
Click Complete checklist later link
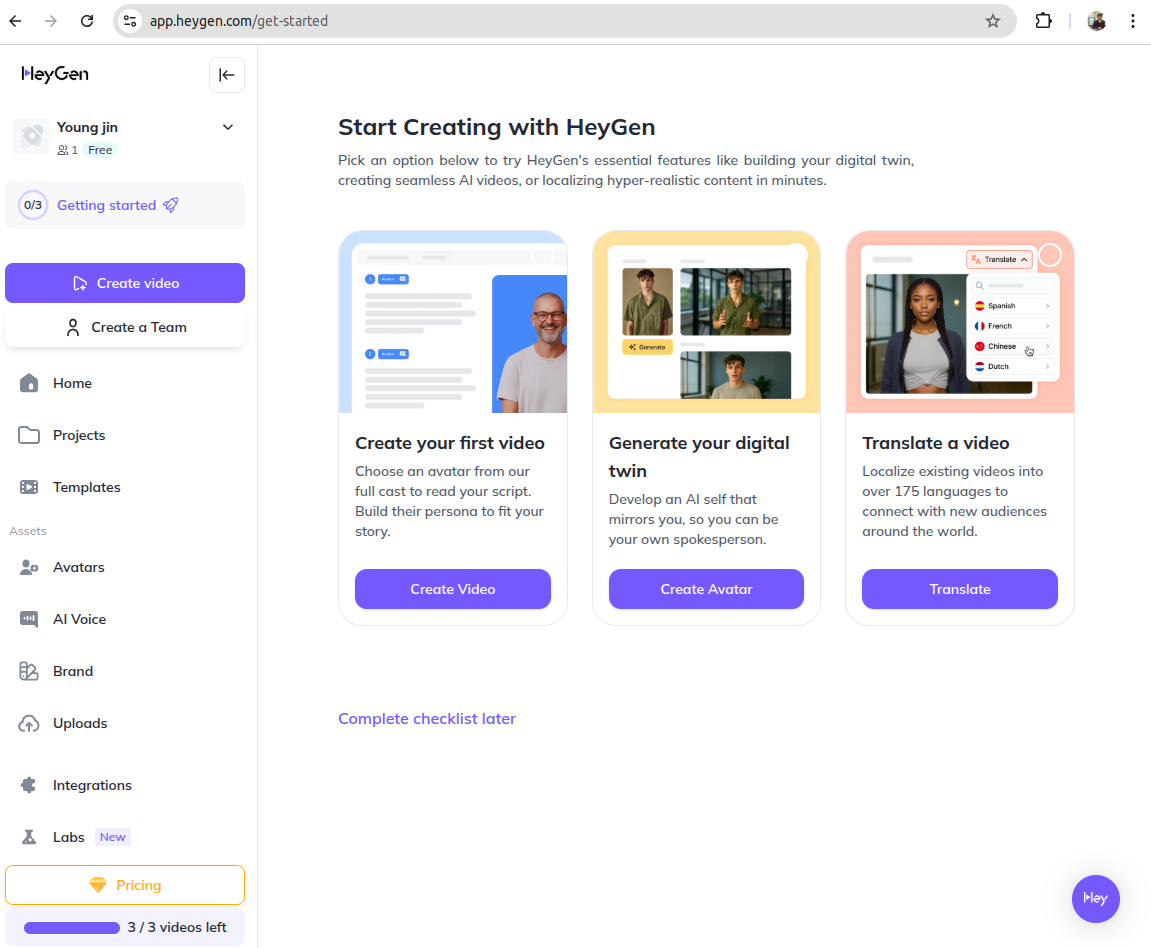(427, 719)
